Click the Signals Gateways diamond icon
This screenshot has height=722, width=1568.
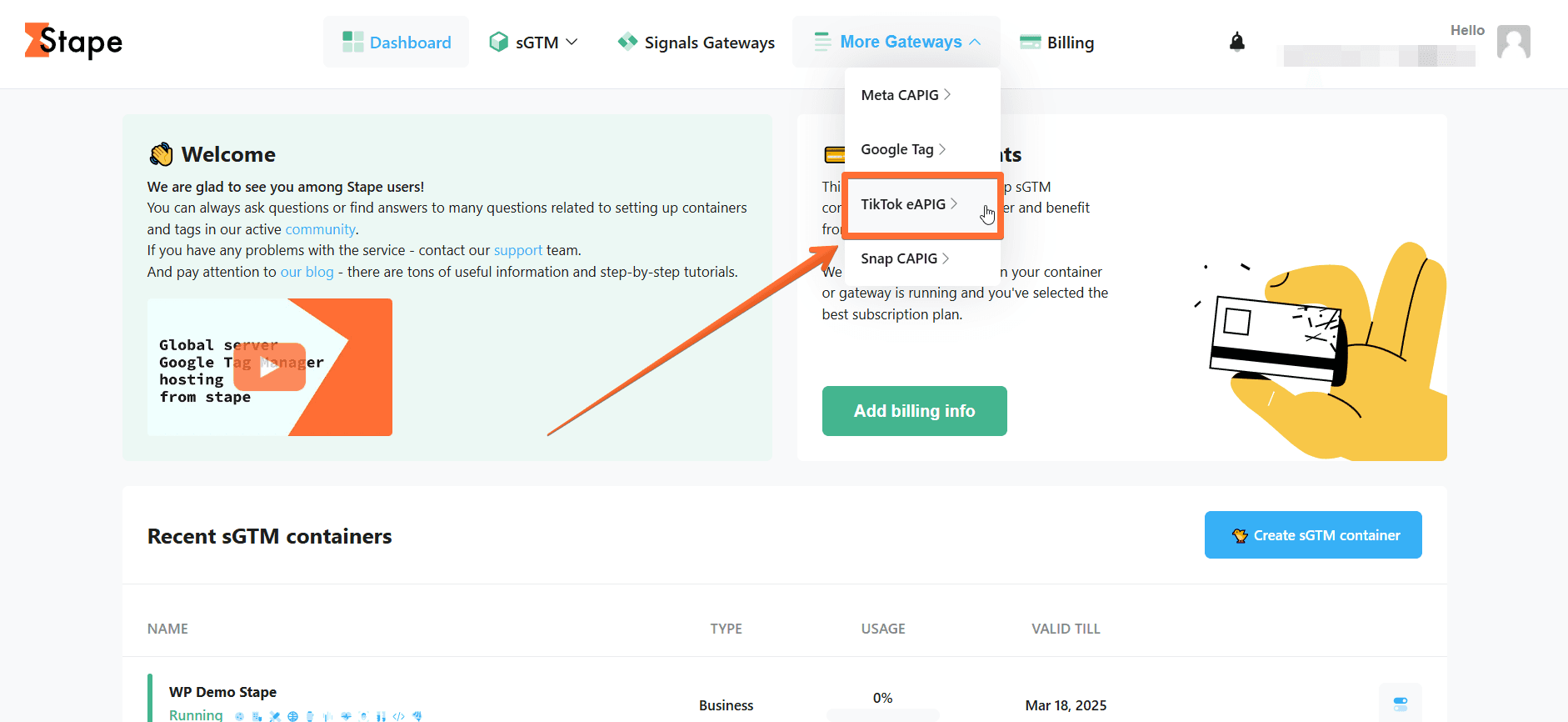pyautogui.click(x=627, y=42)
